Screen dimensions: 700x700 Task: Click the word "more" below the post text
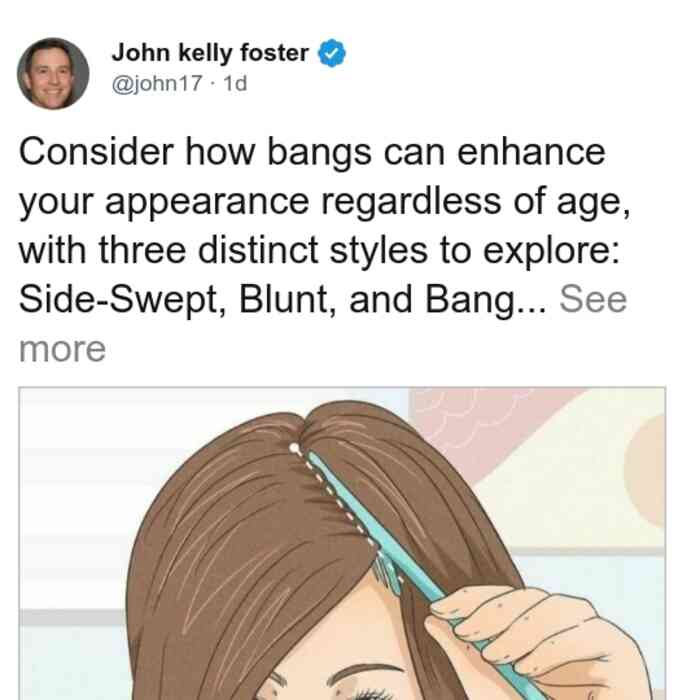click(x=62, y=349)
